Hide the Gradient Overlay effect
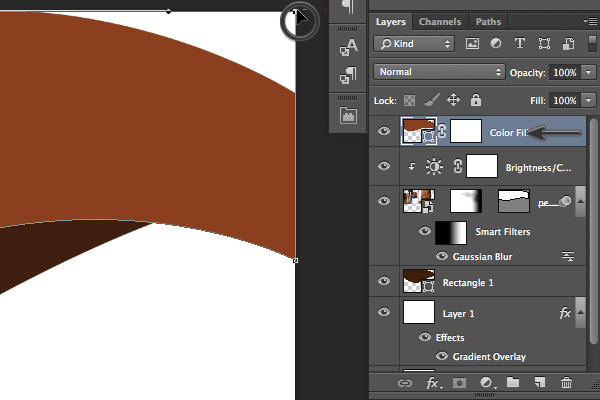 pos(442,356)
